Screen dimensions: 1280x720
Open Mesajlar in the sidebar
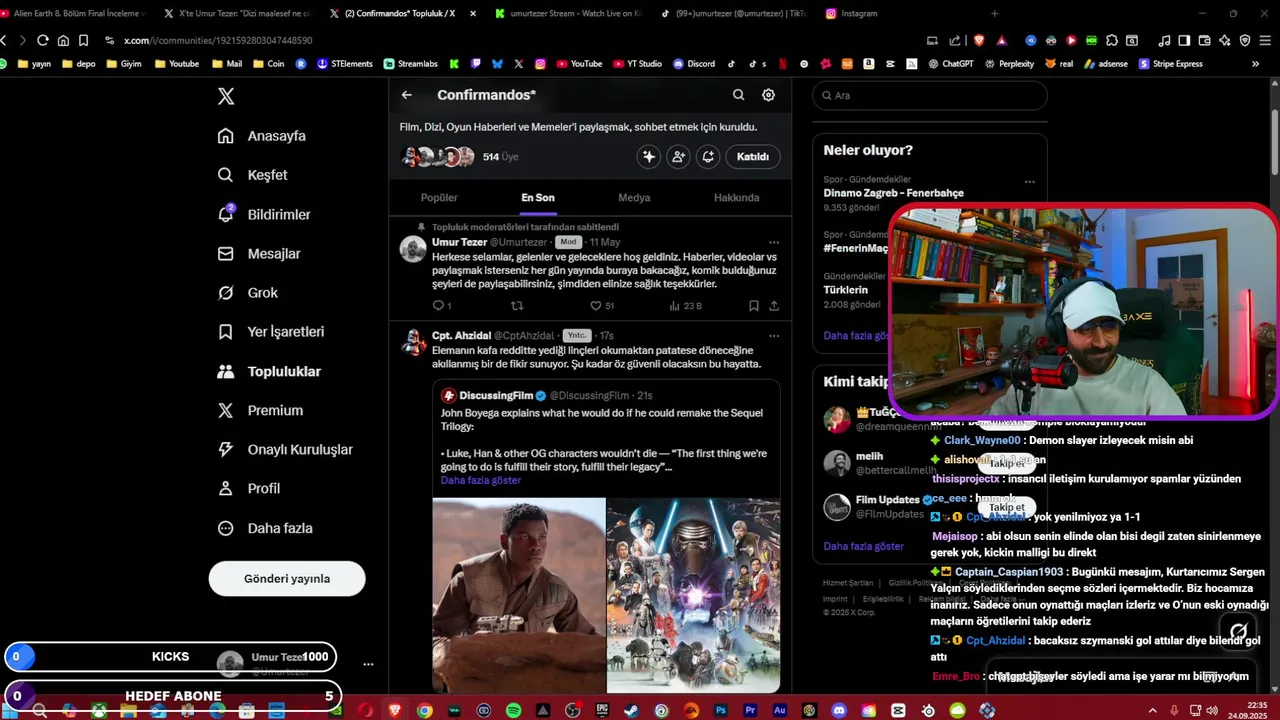click(x=259, y=254)
